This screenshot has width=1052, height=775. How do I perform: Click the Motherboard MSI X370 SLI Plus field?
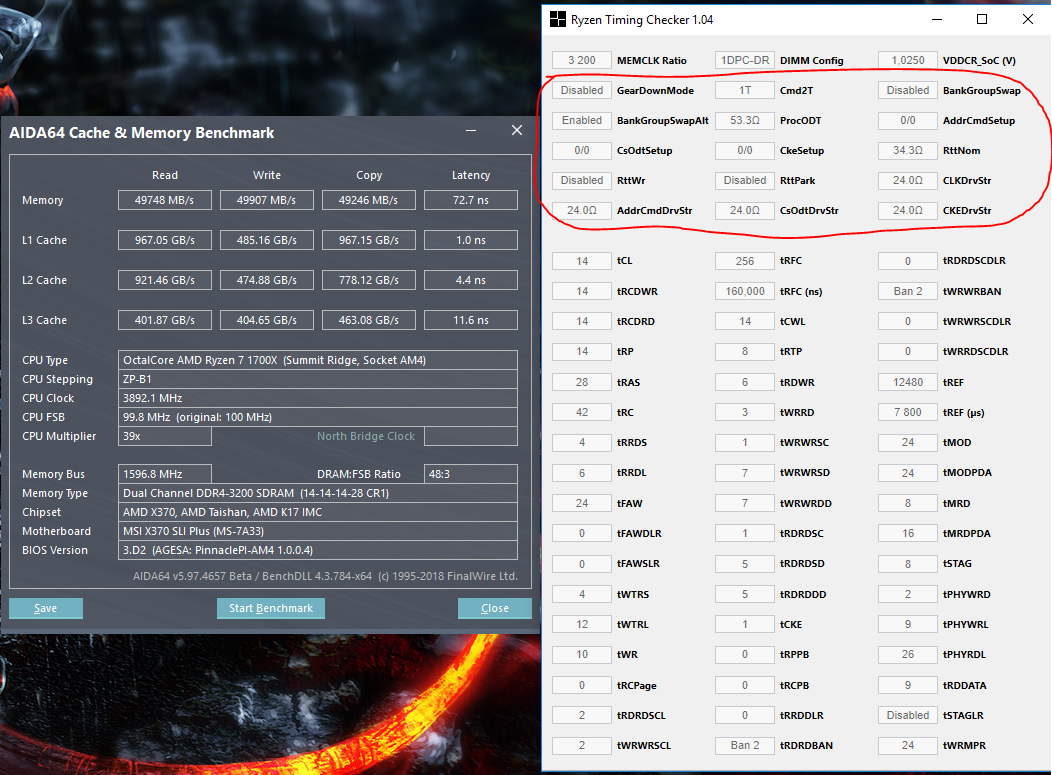point(318,531)
